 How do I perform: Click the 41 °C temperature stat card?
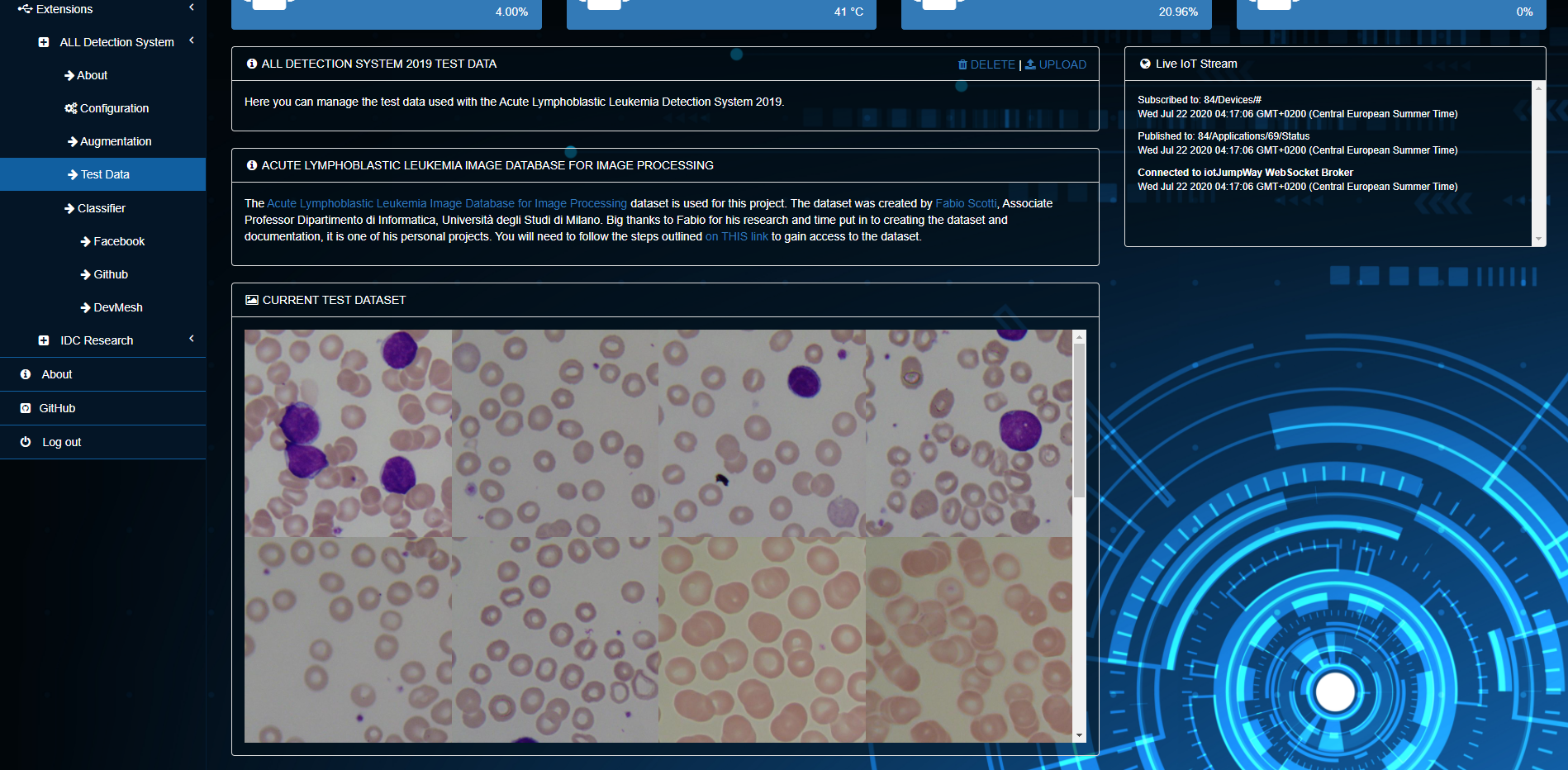click(x=721, y=14)
